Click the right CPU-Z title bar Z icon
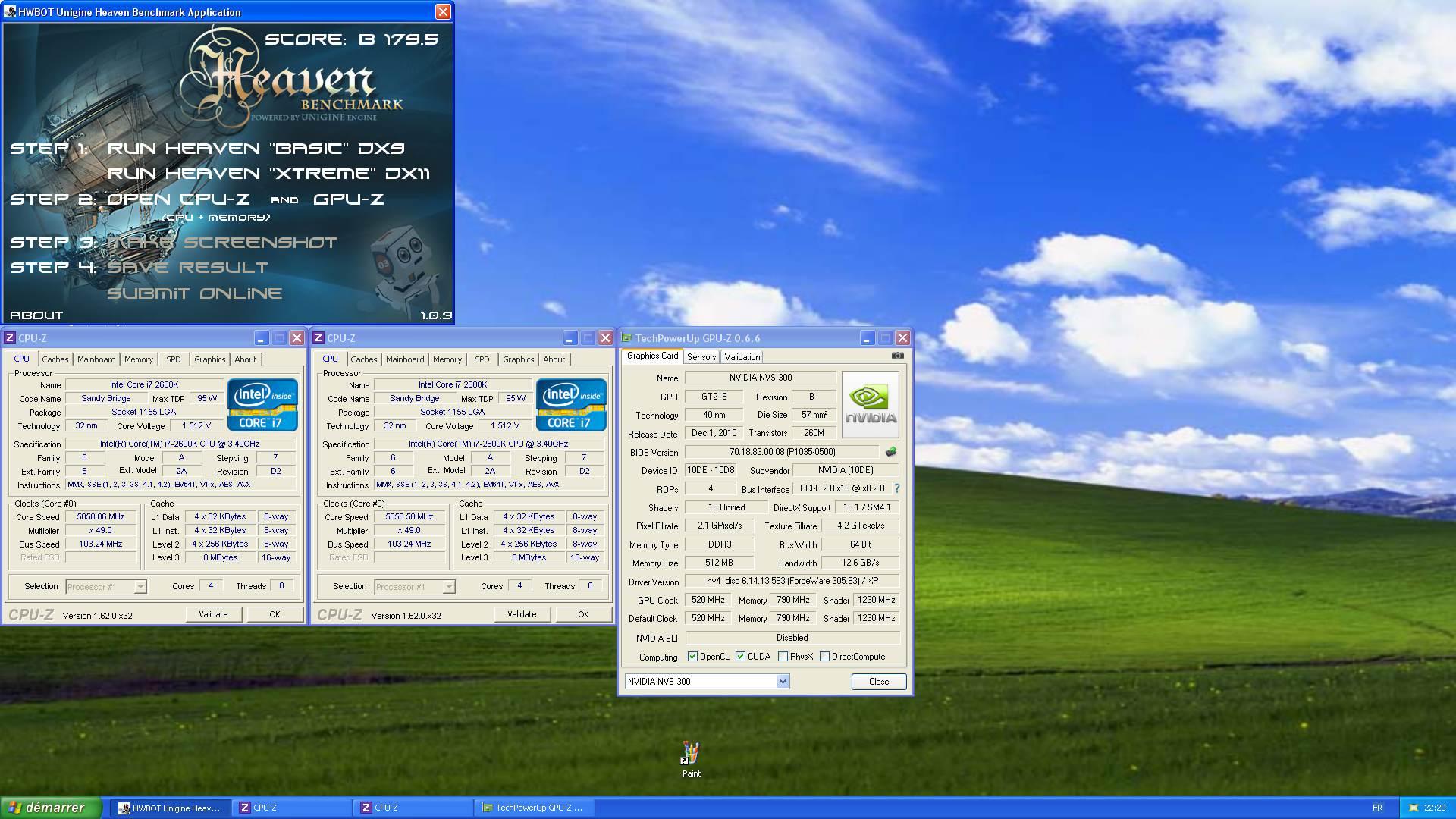1456x819 pixels. pos(318,338)
